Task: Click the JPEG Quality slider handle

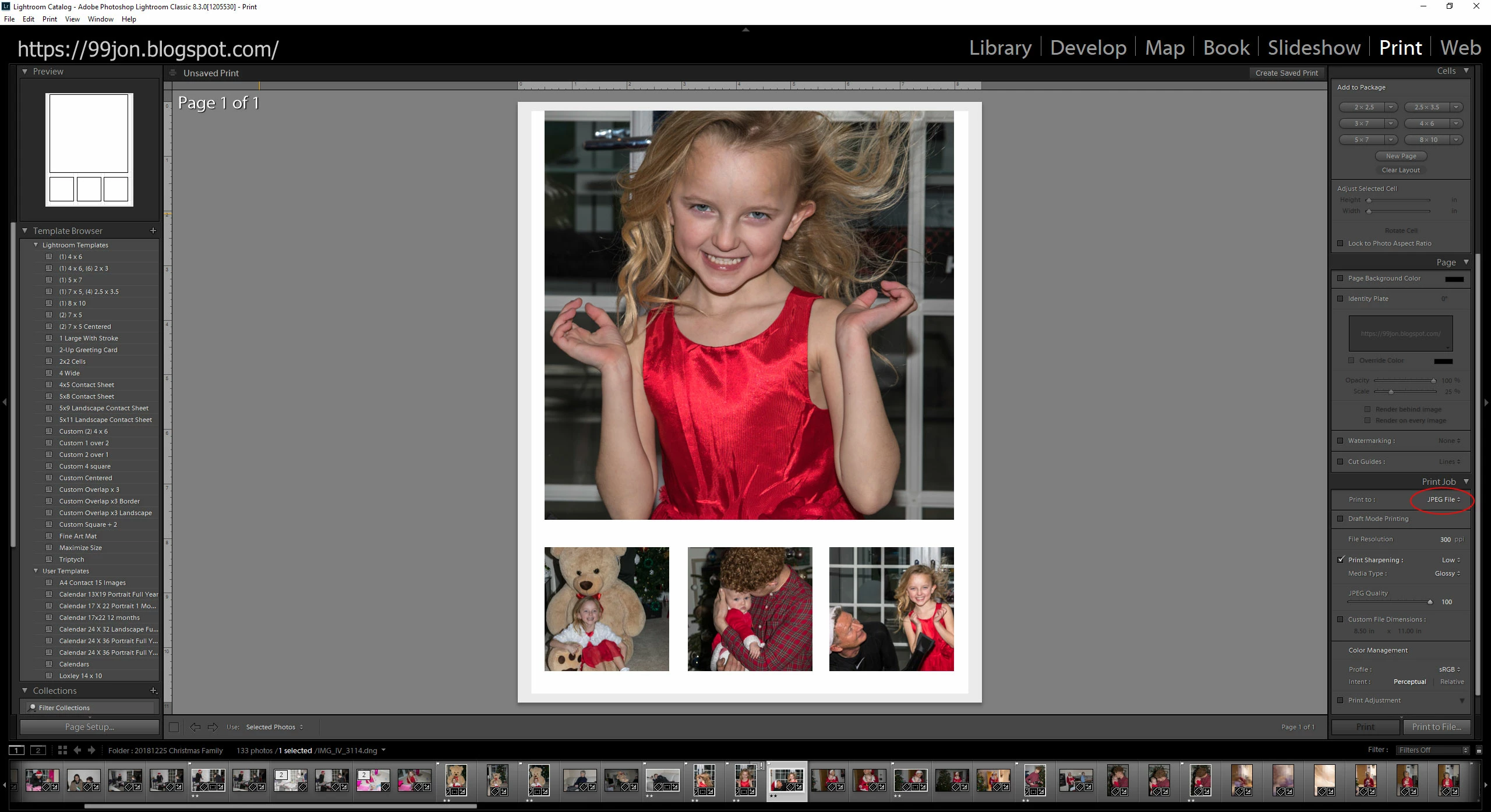Action: click(1430, 602)
